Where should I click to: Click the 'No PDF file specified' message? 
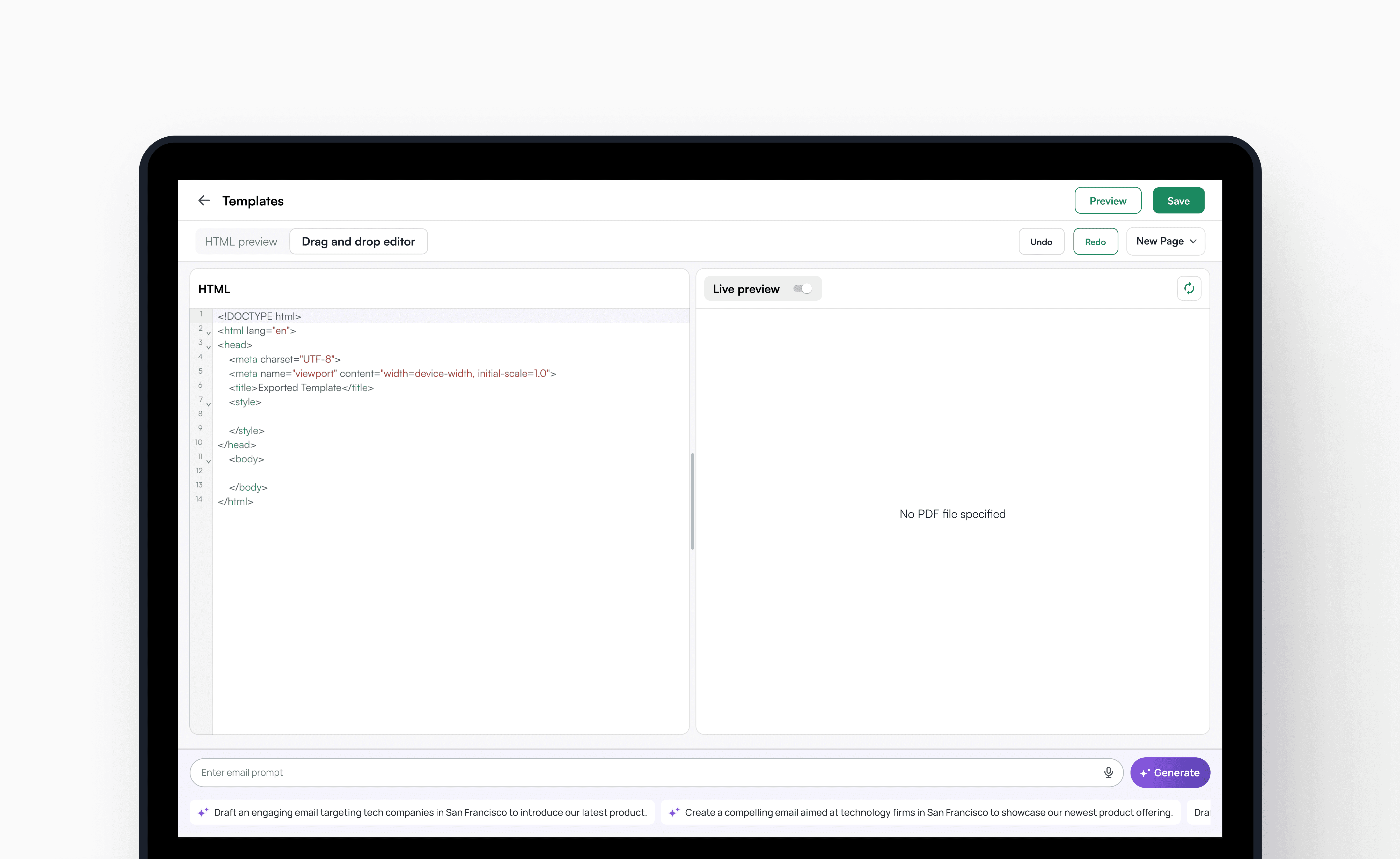(x=952, y=514)
